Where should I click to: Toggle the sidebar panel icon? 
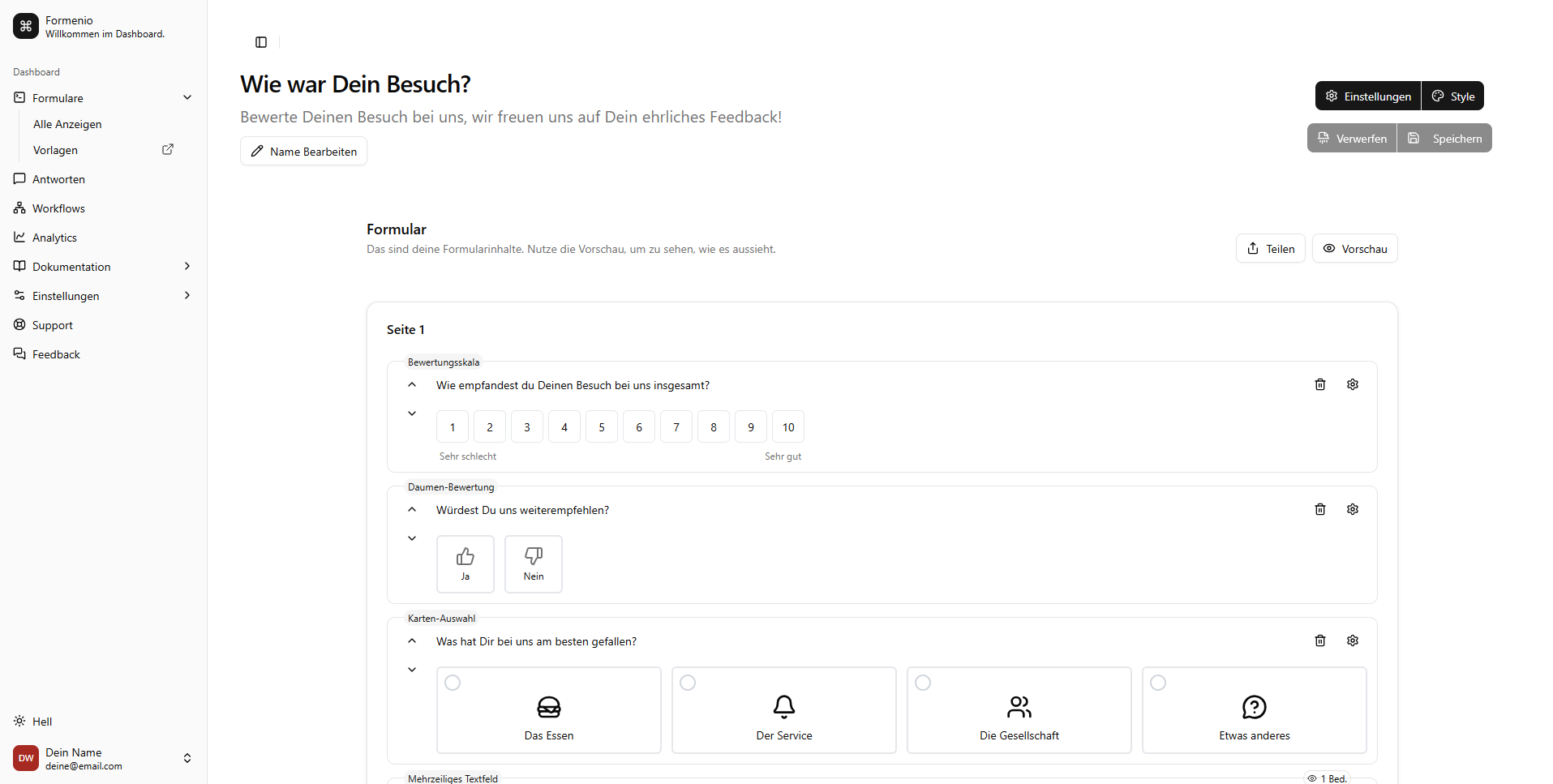pos(261,42)
